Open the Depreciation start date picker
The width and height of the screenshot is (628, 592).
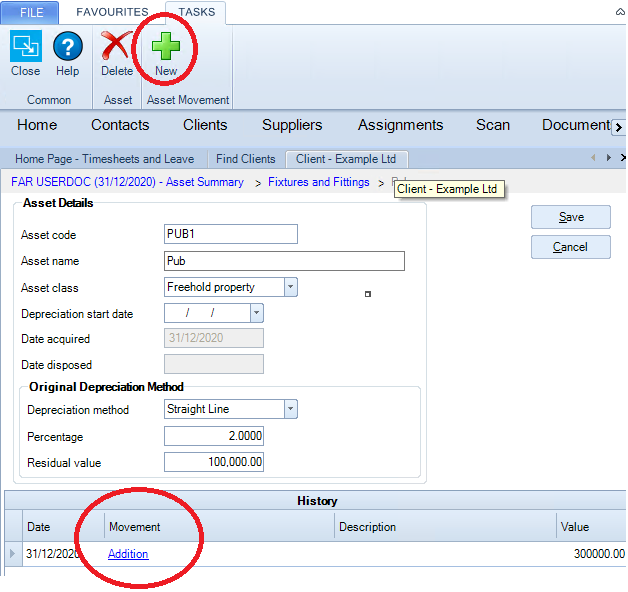point(257,313)
